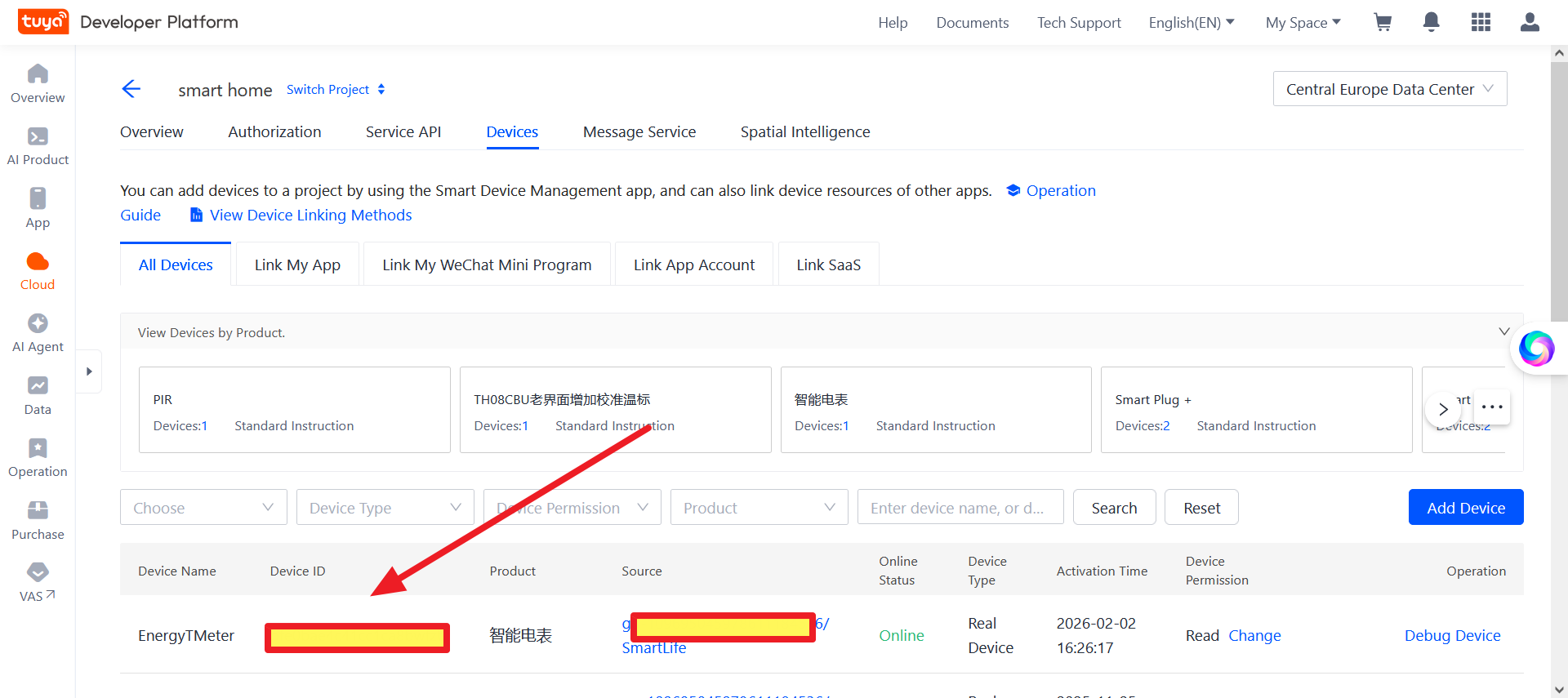Click the floating AI assistant icon
The height and width of the screenshot is (698, 1568).
pyautogui.click(x=1536, y=349)
